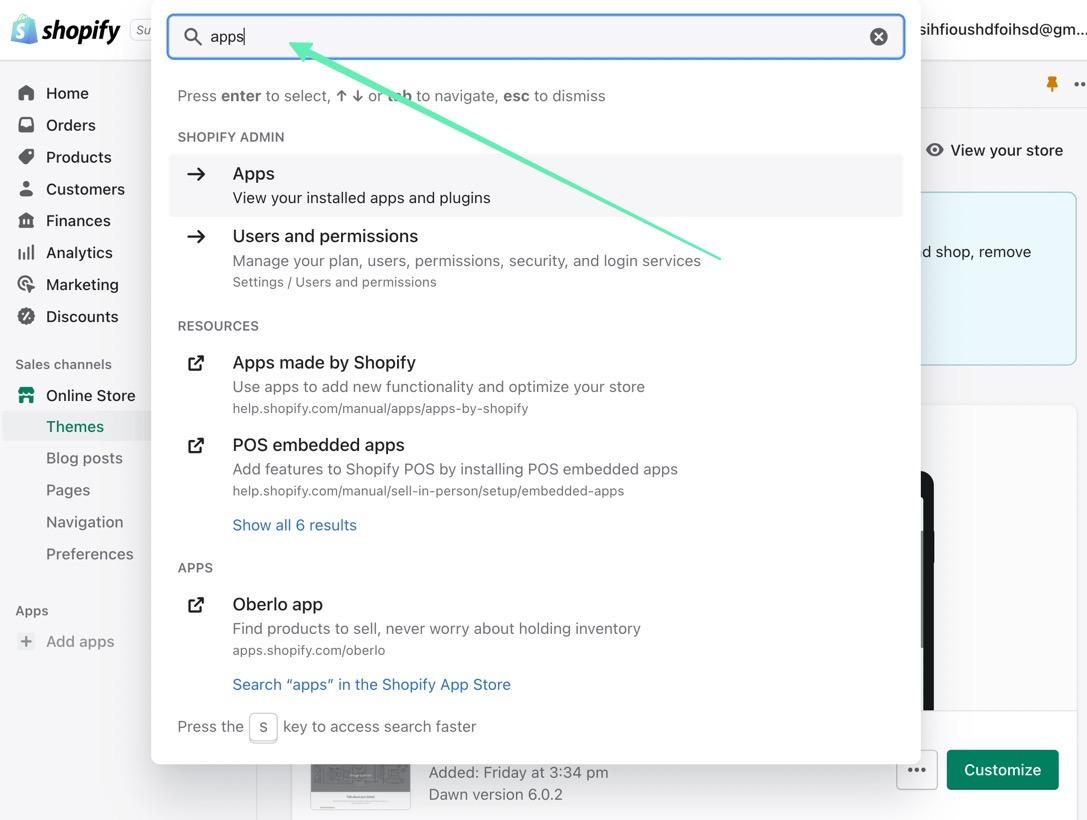Click the Shopify logo
Viewport: 1087px width, 820px height.
pyautogui.click(x=65, y=30)
